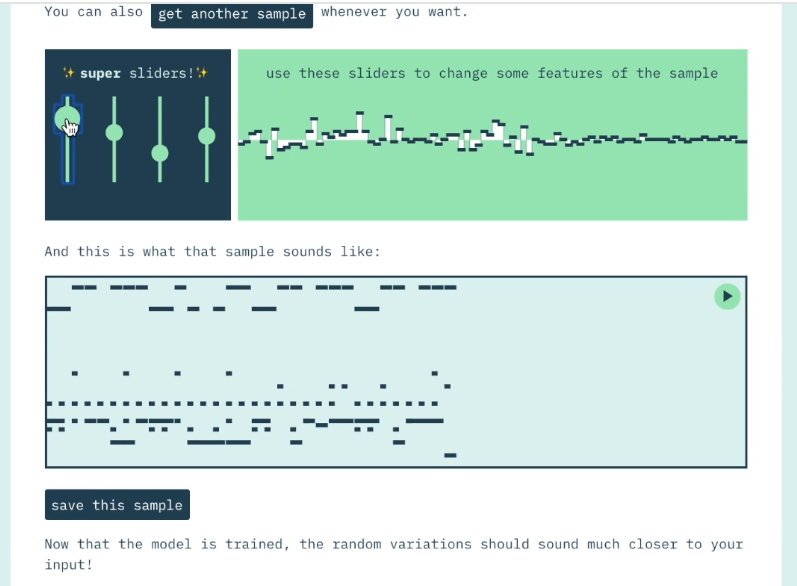Click the third slider's low-positioned handle
Image resolution: width=797 pixels, height=586 pixels.
point(160,153)
